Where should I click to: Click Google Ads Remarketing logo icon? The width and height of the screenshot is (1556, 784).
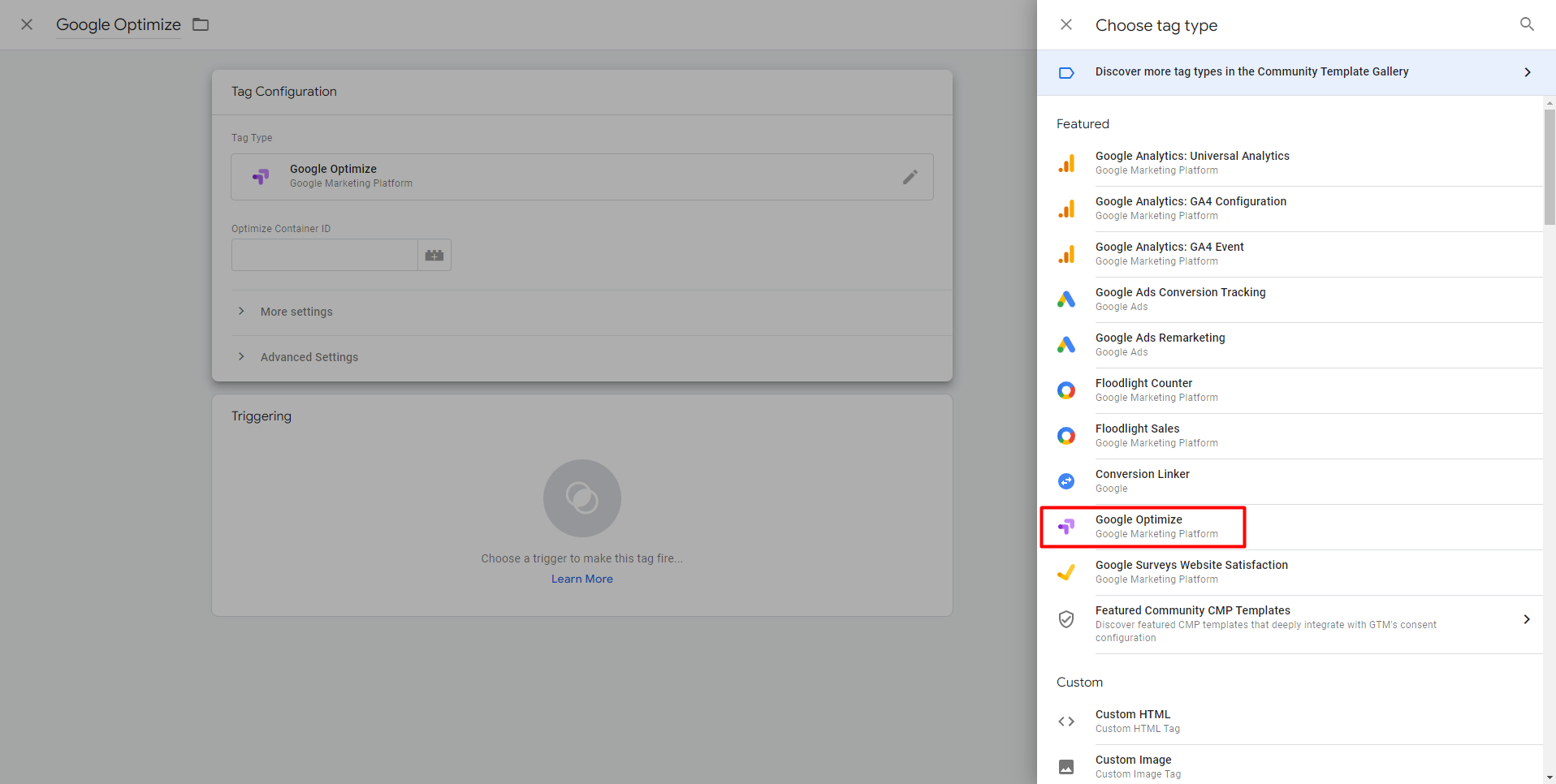[1066, 345]
